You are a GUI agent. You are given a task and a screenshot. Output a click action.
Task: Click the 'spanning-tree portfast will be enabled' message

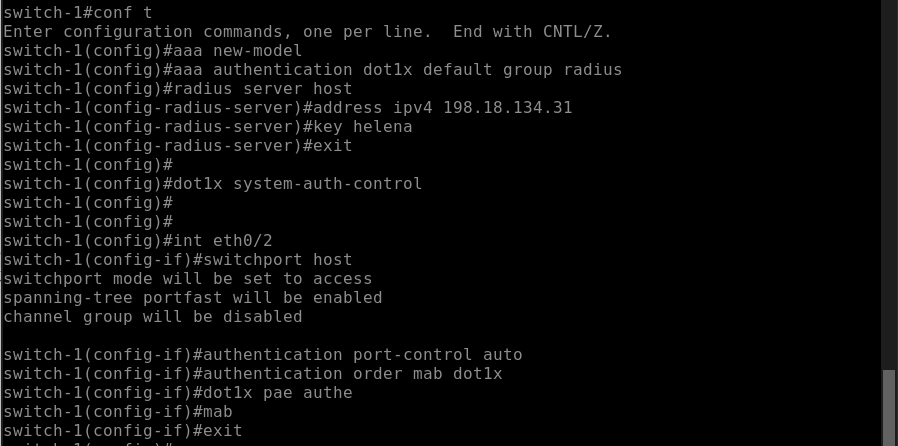coord(193,298)
